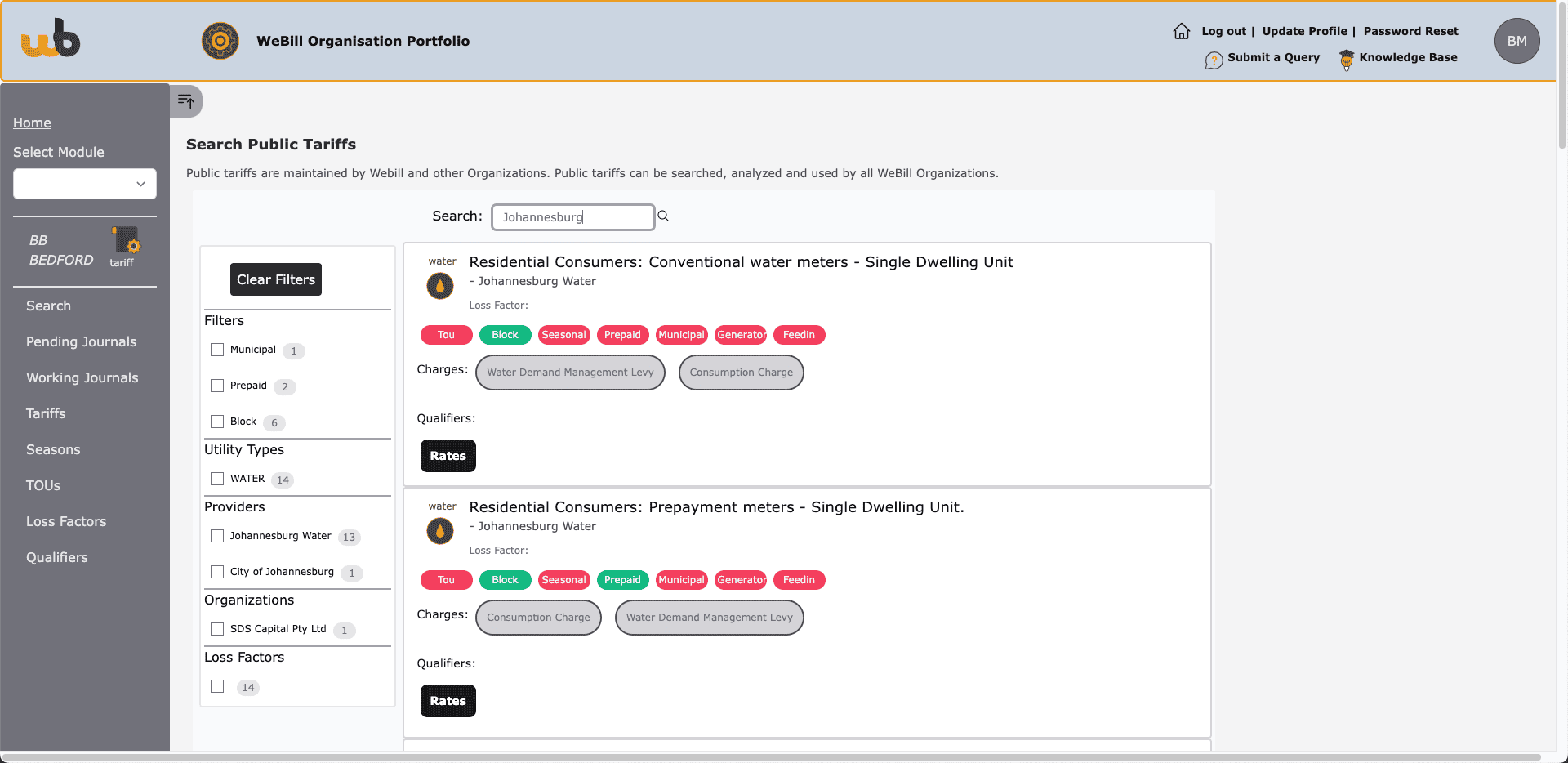Click Rates on the first tariff card
This screenshot has width=1568, height=763.
coord(448,456)
